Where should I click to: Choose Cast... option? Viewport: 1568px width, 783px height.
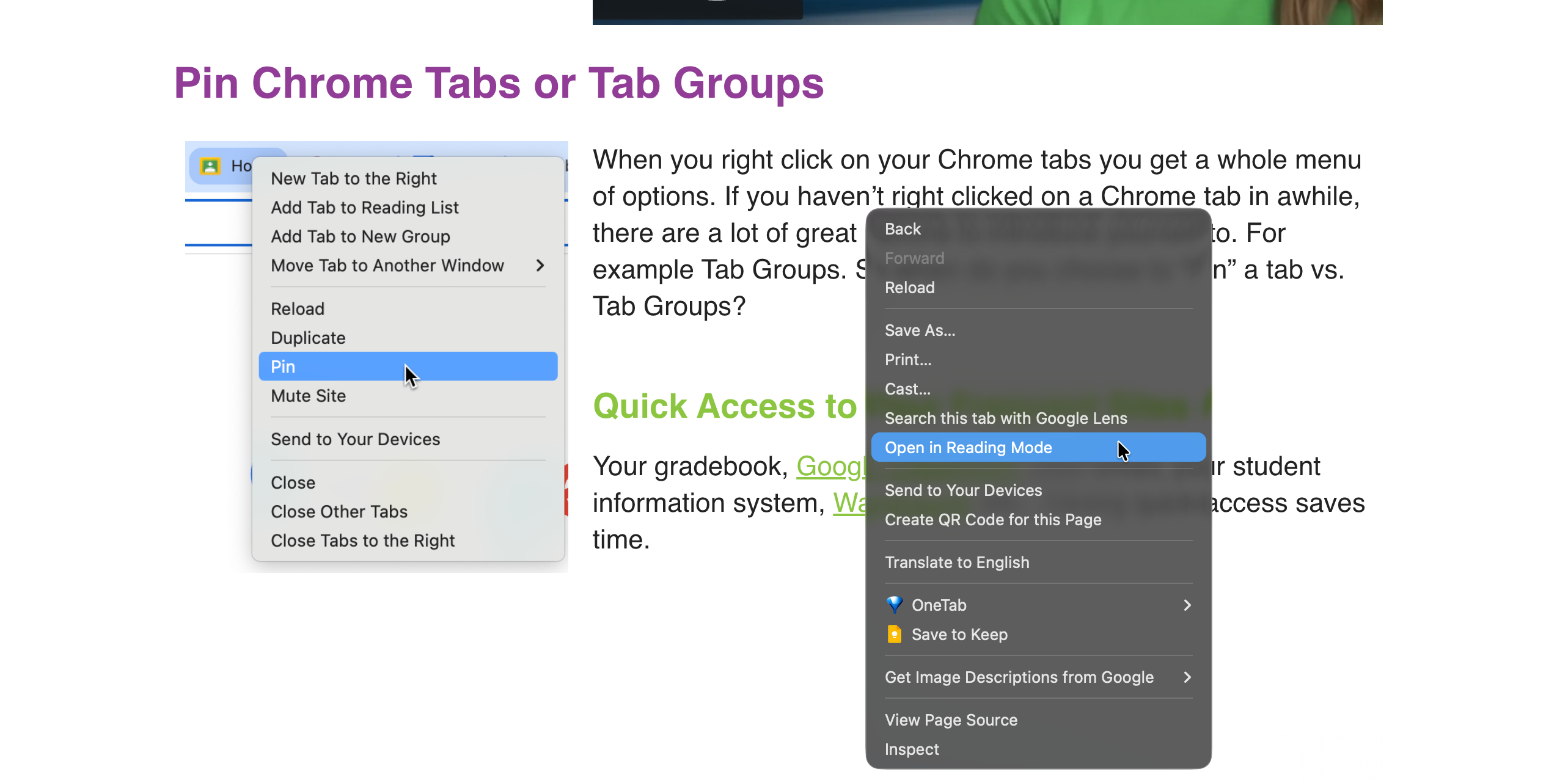click(907, 389)
